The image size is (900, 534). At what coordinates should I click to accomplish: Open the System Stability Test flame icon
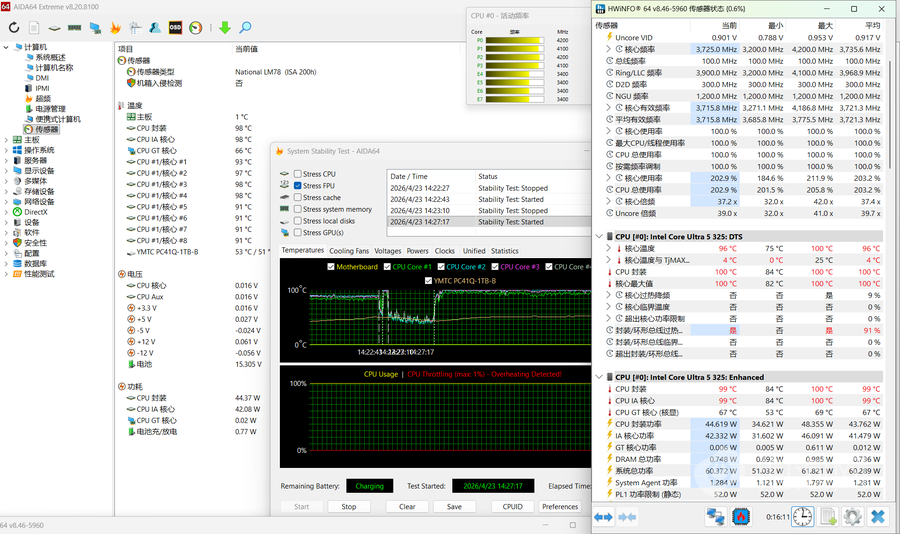click(114, 28)
